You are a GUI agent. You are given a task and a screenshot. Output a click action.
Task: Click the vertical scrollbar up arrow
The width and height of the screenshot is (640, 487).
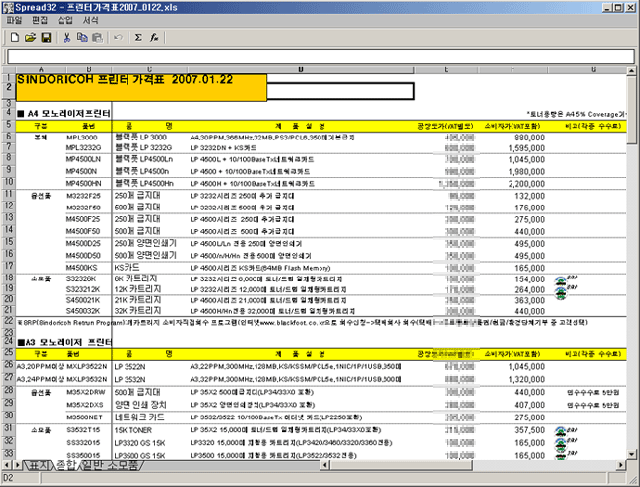pyautogui.click(x=631, y=71)
